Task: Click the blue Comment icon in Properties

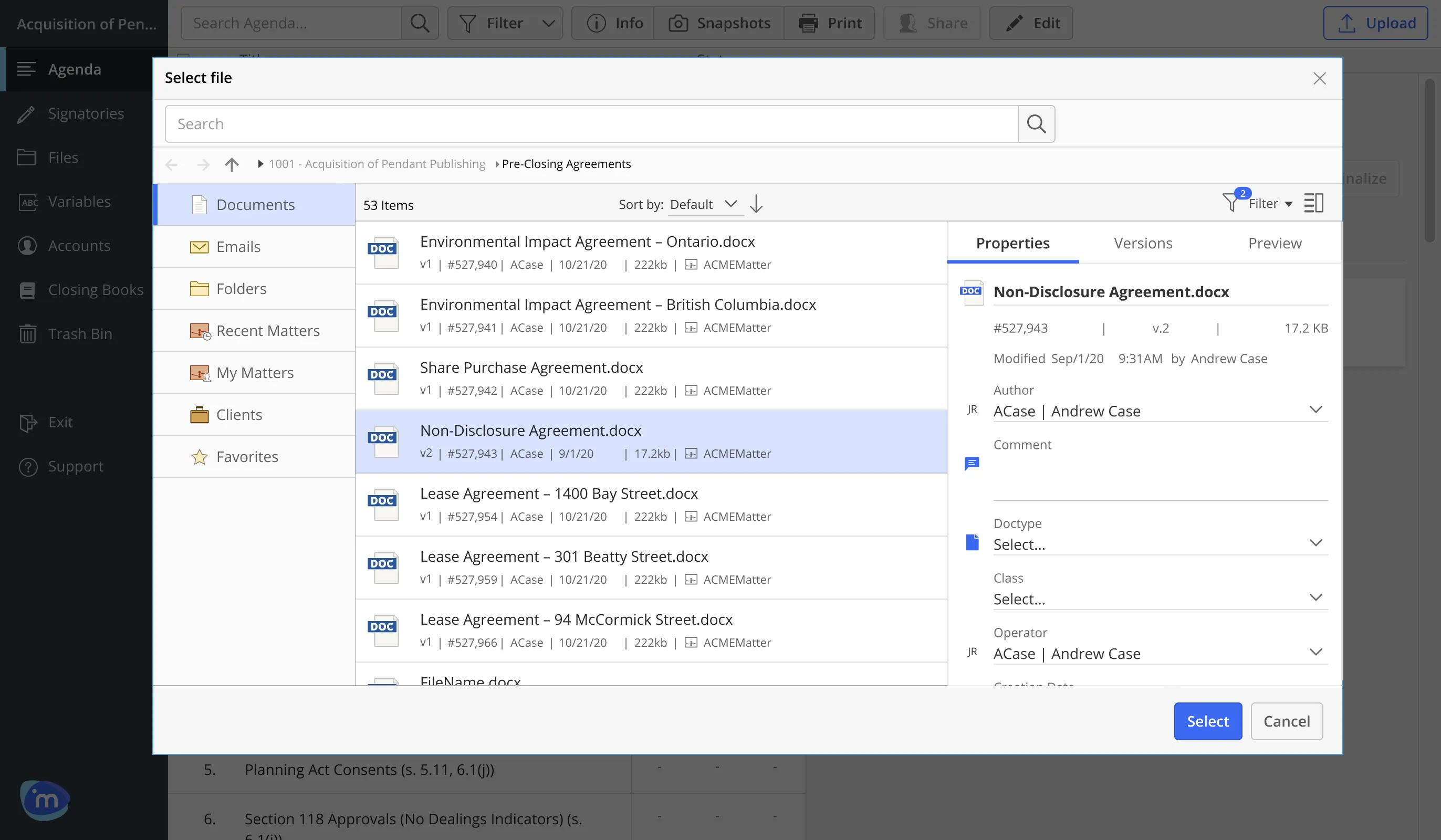Action: pyautogui.click(x=972, y=463)
